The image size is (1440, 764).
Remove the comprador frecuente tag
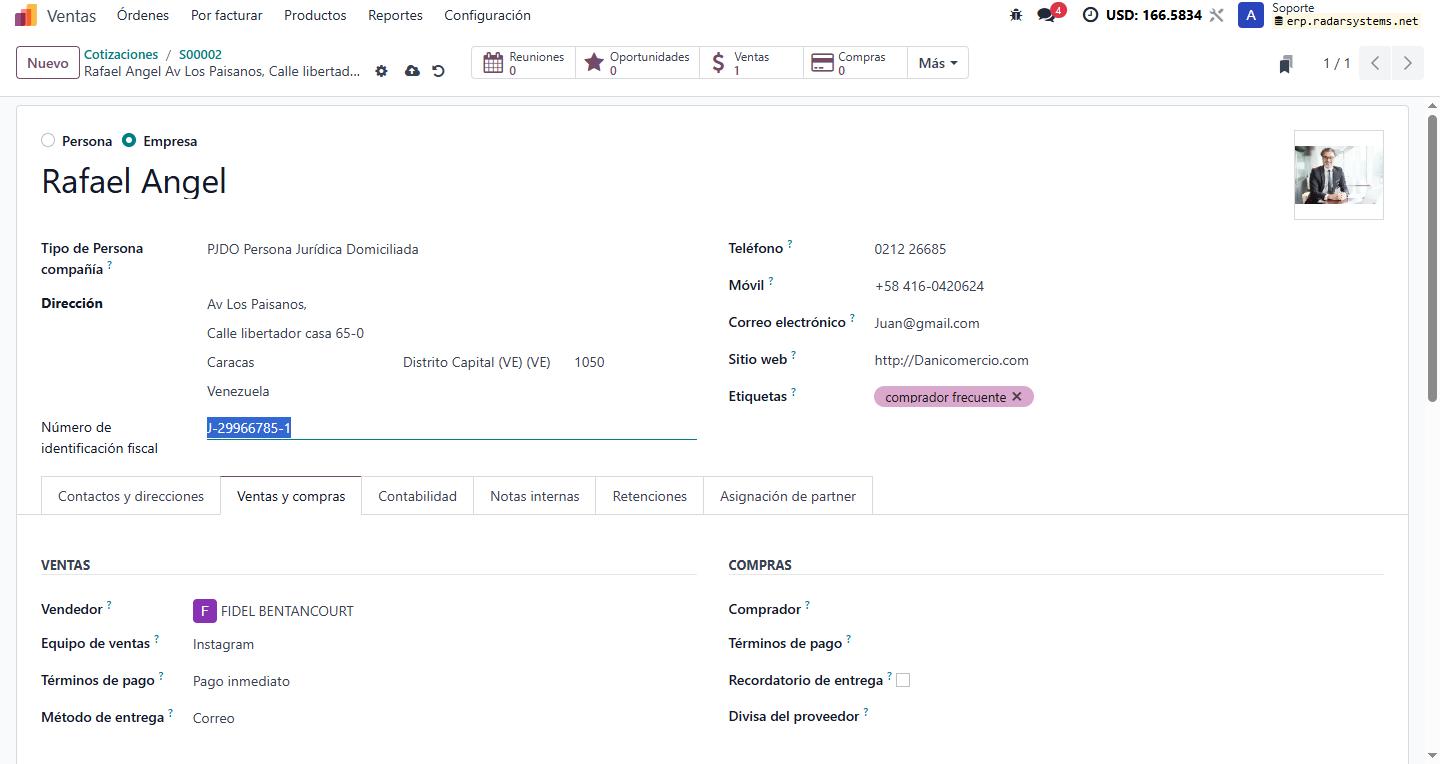click(1017, 397)
